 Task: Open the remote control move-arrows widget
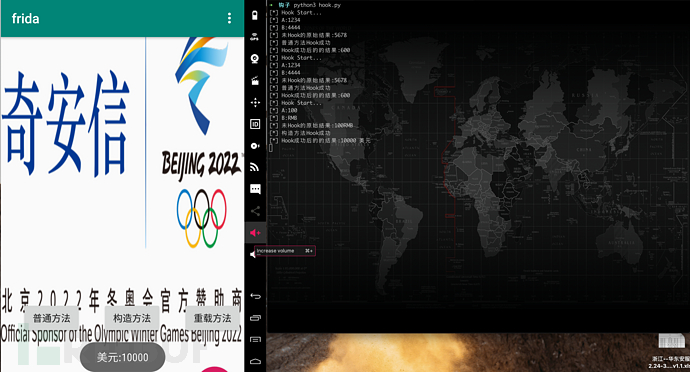255,103
